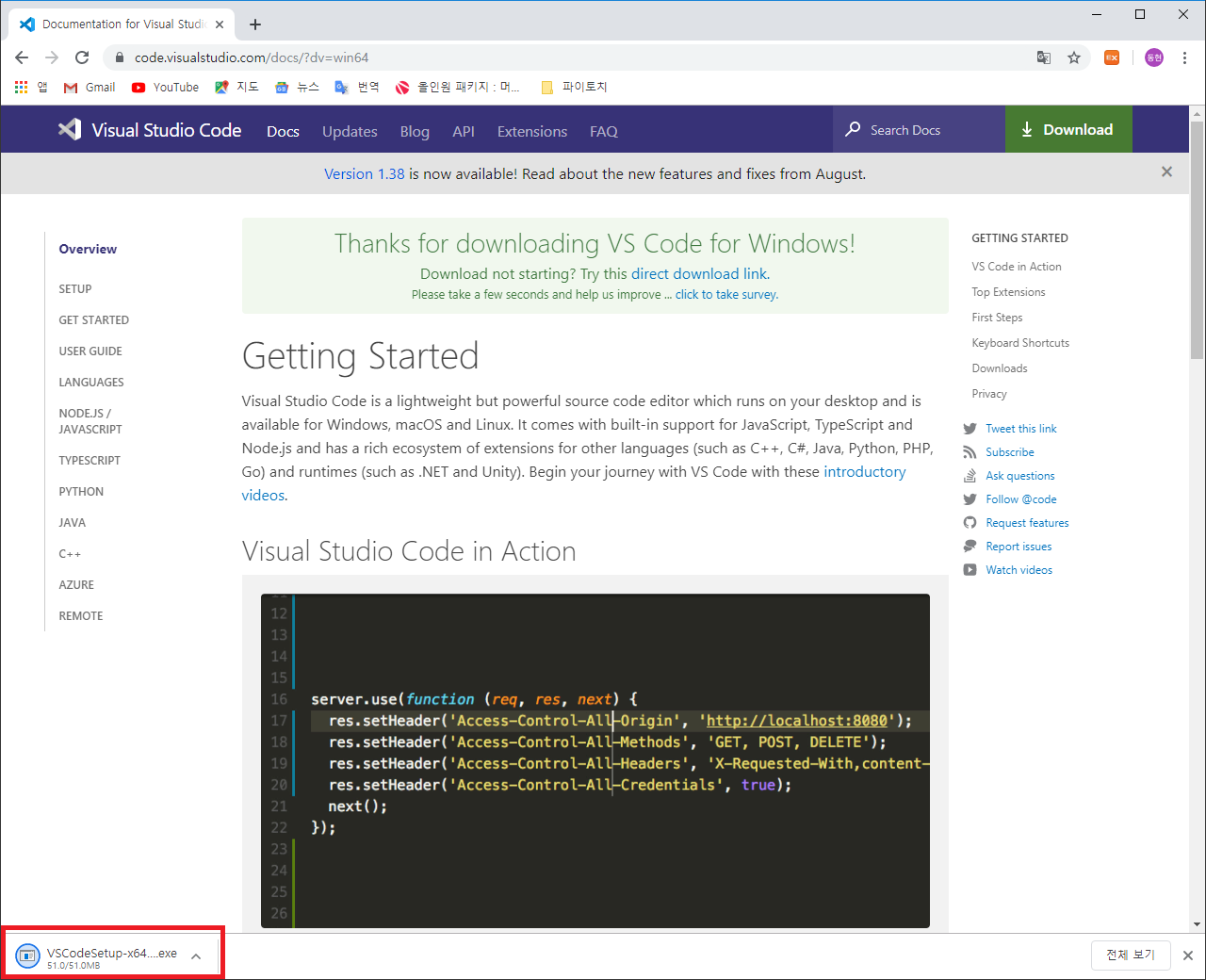The height and width of the screenshot is (980, 1206).
Task: Close the downloads bar at the bottom
Action: (1188, 955)
